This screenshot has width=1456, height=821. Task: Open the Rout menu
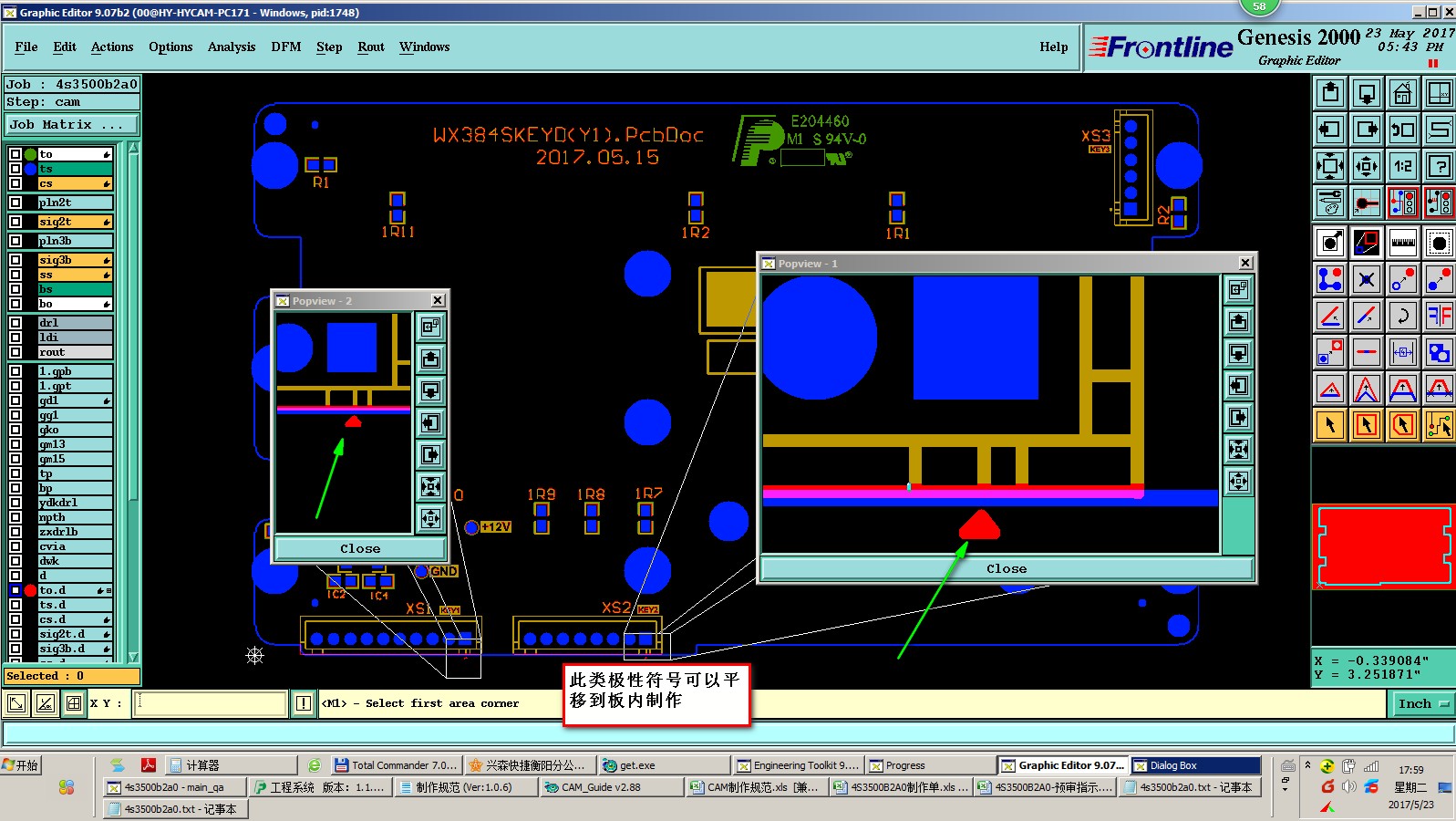[x=371, y=47]
